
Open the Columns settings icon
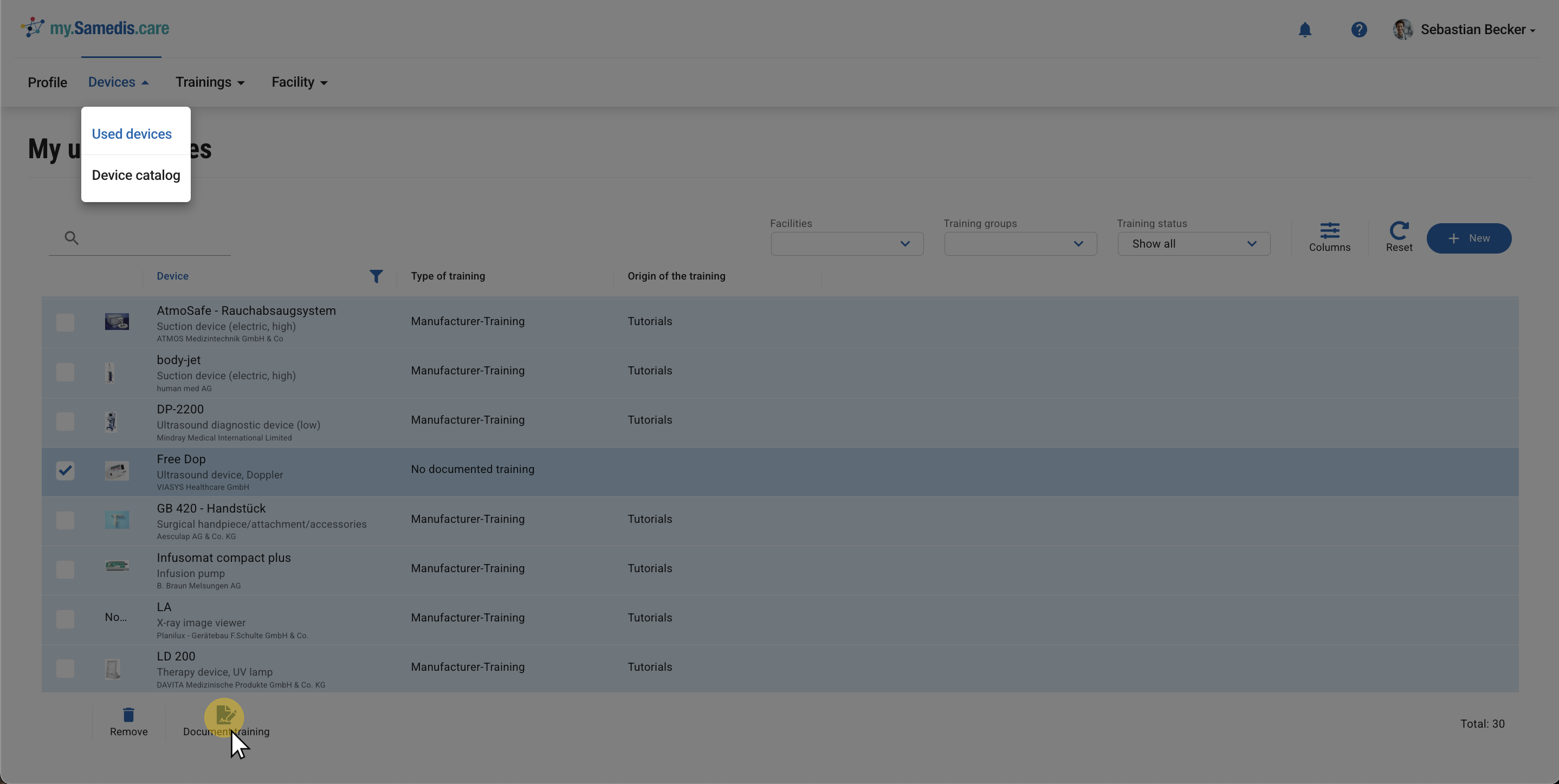coord(1329,231)
